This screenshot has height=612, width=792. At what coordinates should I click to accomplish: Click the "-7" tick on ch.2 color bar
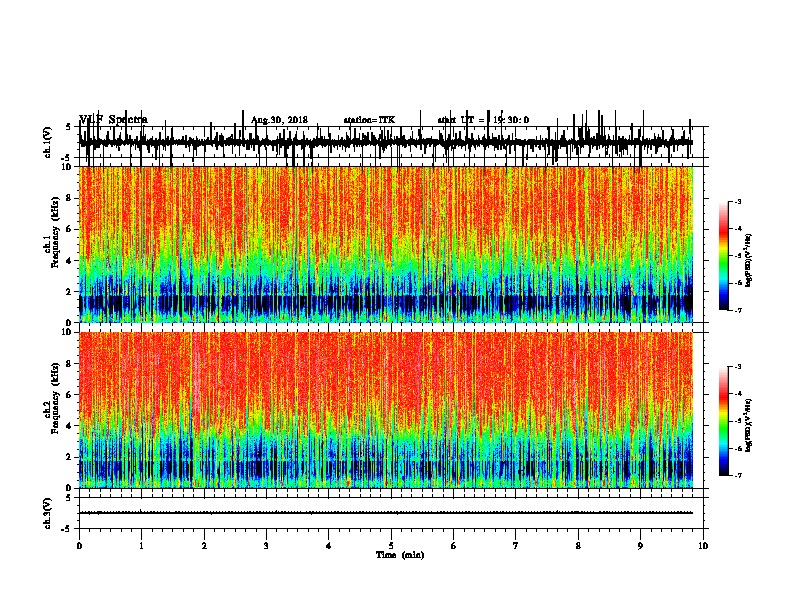[737, 475]
